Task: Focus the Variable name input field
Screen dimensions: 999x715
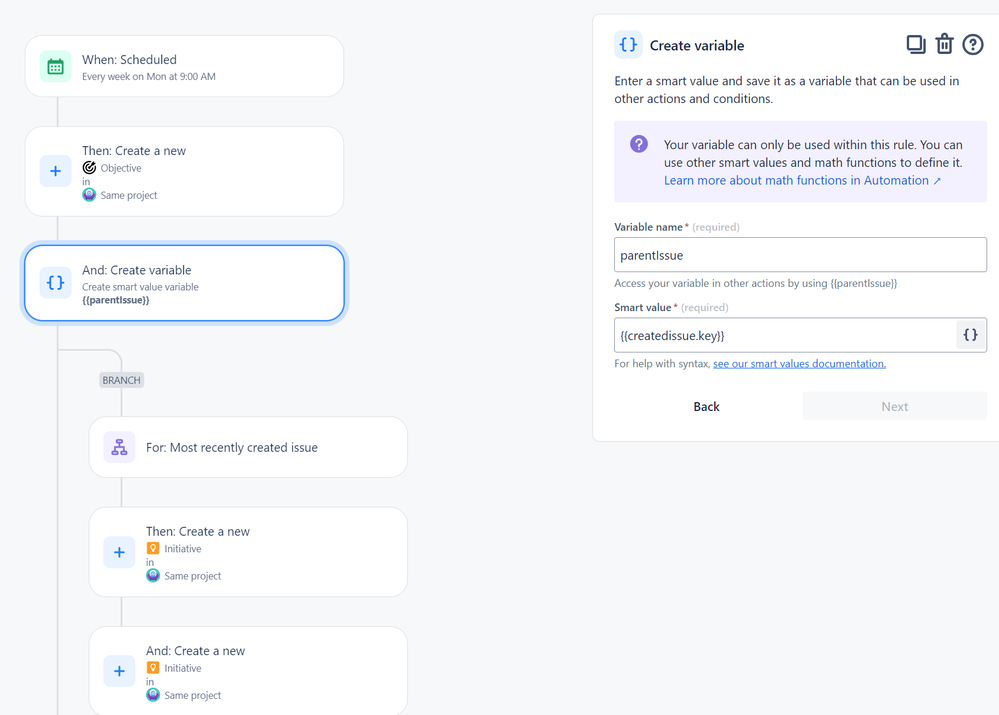Action: click(x=800, y=255)
